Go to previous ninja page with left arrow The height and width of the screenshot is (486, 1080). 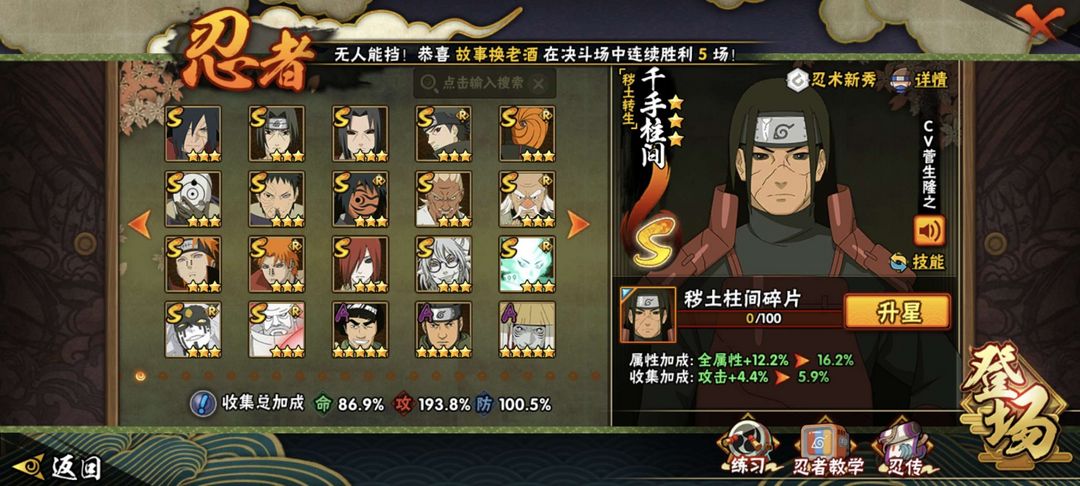140,224
